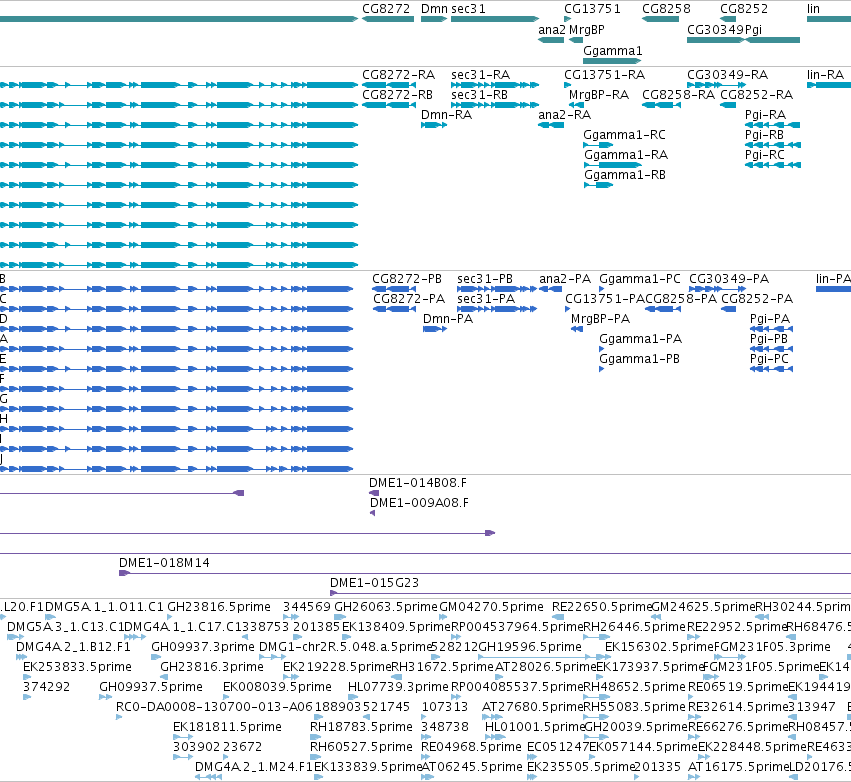Click the sec31 gene label
The image size is (851, 782).
pos(468,9)
